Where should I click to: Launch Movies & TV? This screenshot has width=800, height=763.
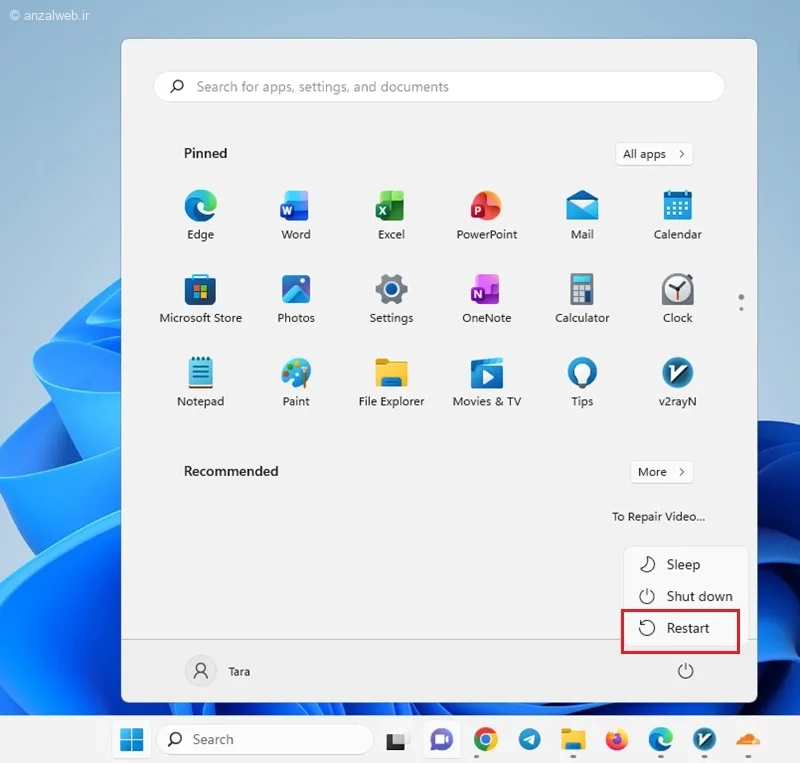487,382
